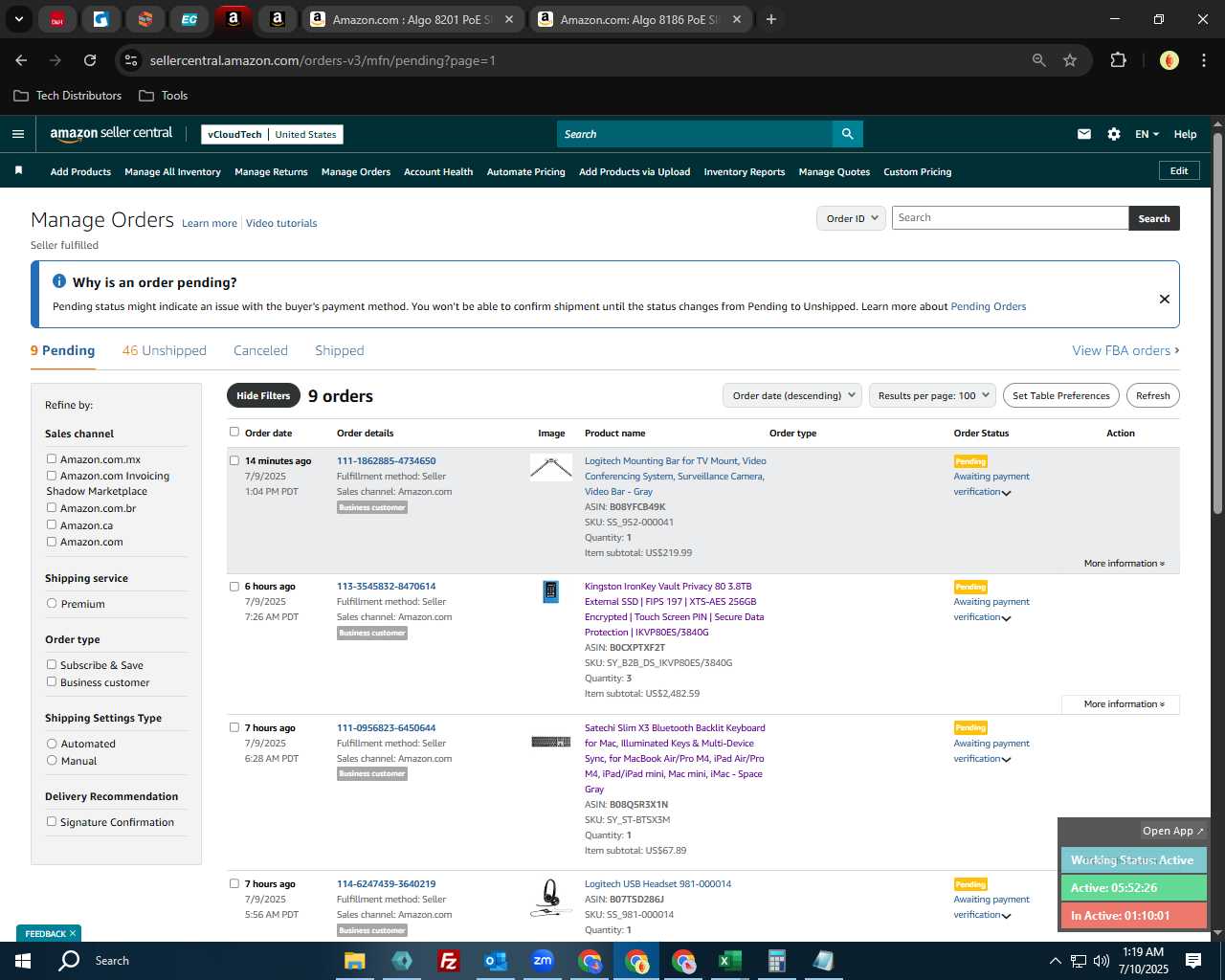
Task: Open View FBA orders link
Action: 1125,350
